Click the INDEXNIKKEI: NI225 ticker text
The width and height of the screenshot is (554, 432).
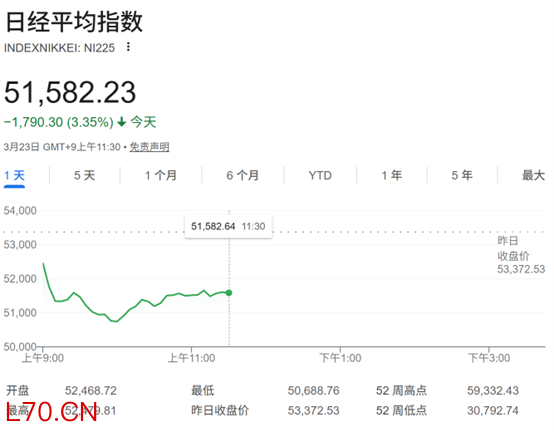[x=59, y=48]
